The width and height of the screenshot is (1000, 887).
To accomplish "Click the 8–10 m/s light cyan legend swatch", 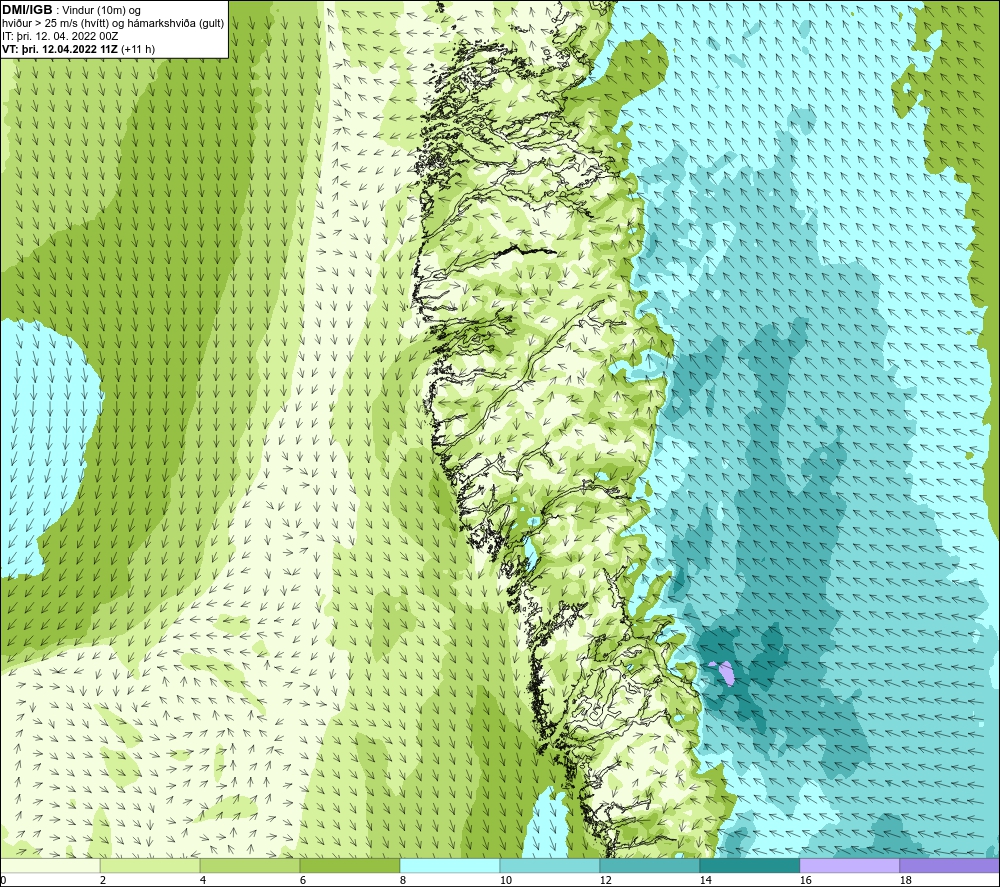I will tap(450, 865).
